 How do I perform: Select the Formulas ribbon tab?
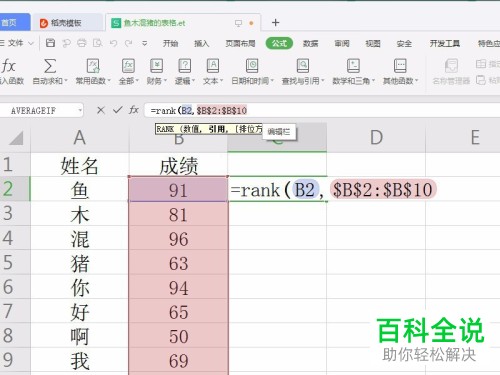[279, 43]
